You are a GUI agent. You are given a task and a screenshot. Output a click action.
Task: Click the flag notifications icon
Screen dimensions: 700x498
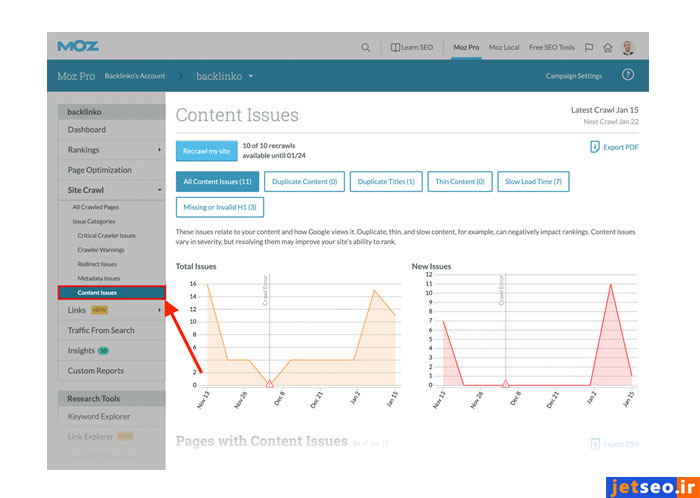click(588, 47)
